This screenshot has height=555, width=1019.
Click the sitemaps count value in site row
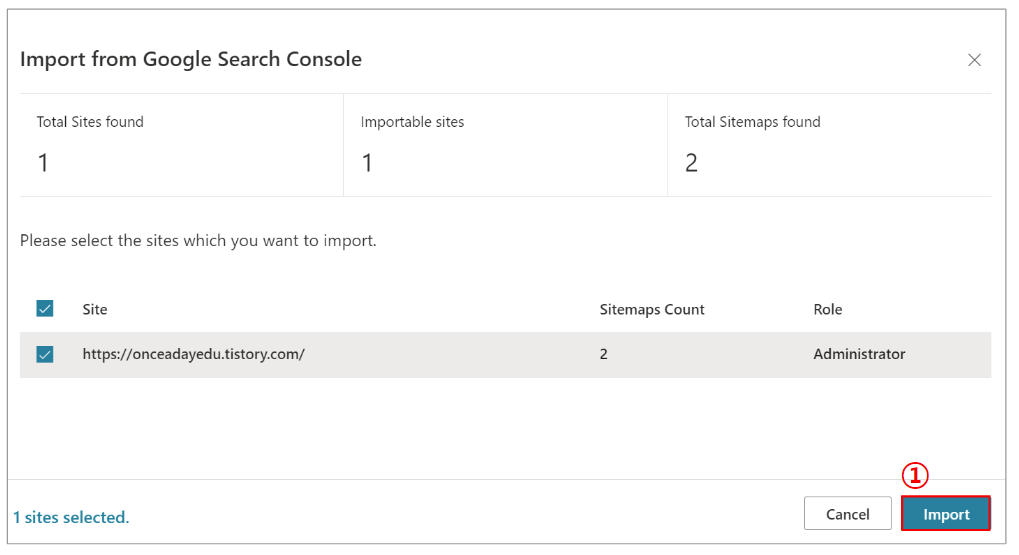pos(604,354)
